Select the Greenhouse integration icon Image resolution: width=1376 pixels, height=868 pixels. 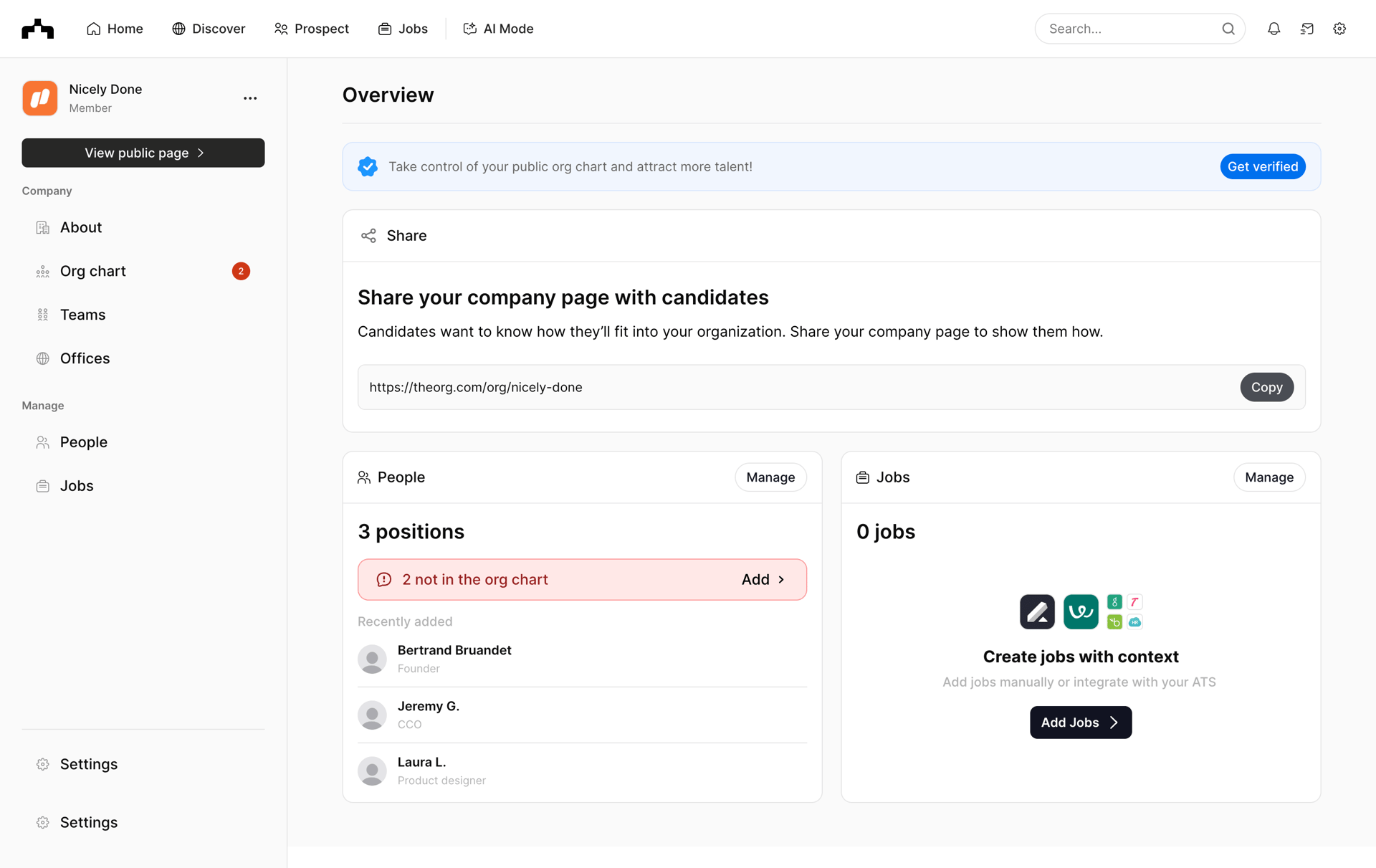[1114, 603]
